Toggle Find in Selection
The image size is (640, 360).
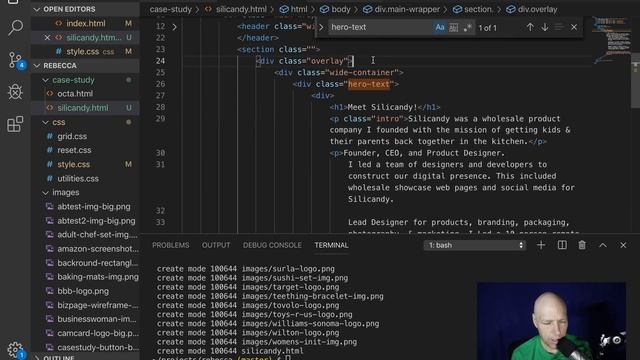(559, 27)
